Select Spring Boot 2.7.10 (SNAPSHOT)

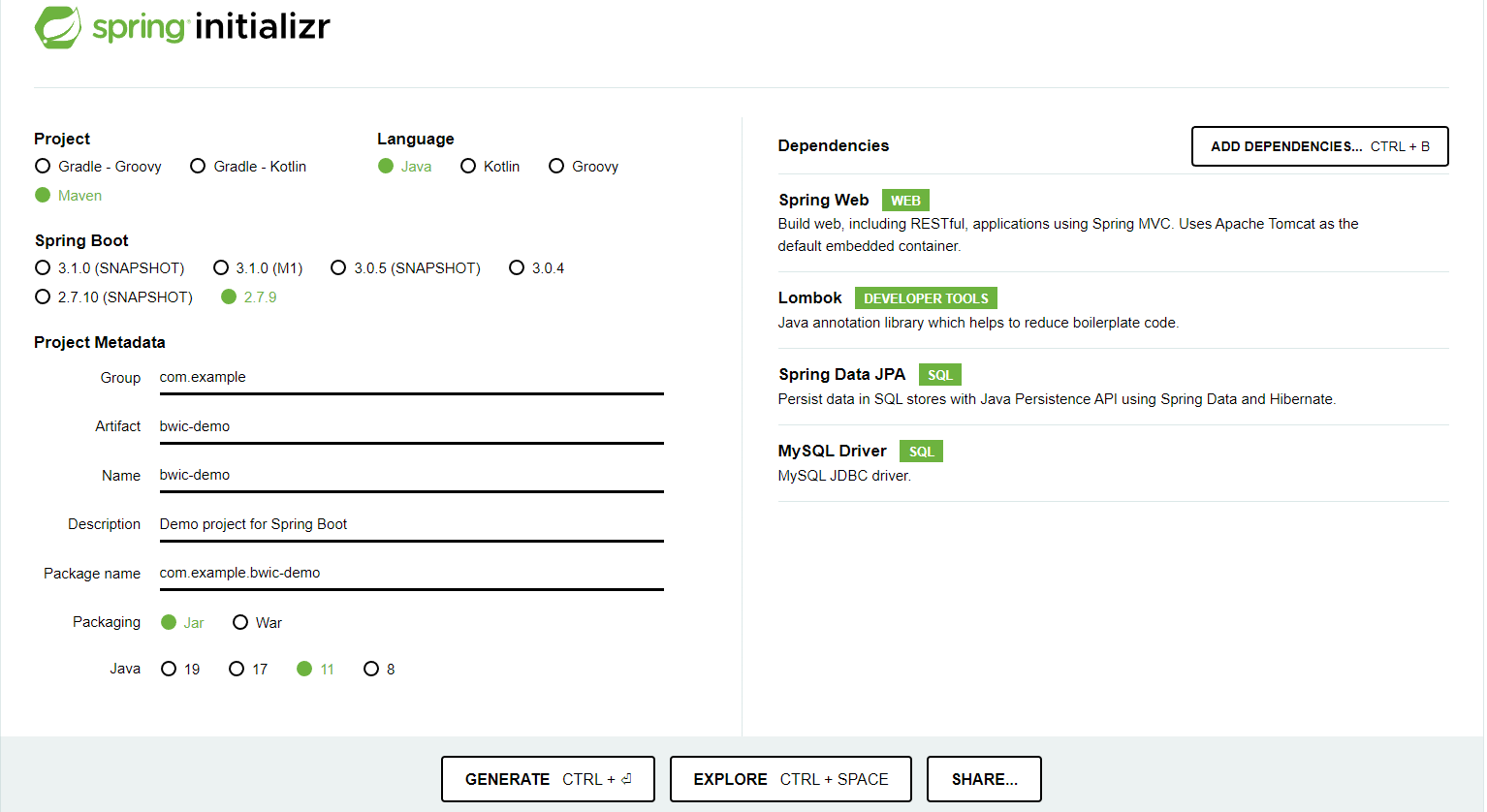(113, 297)
